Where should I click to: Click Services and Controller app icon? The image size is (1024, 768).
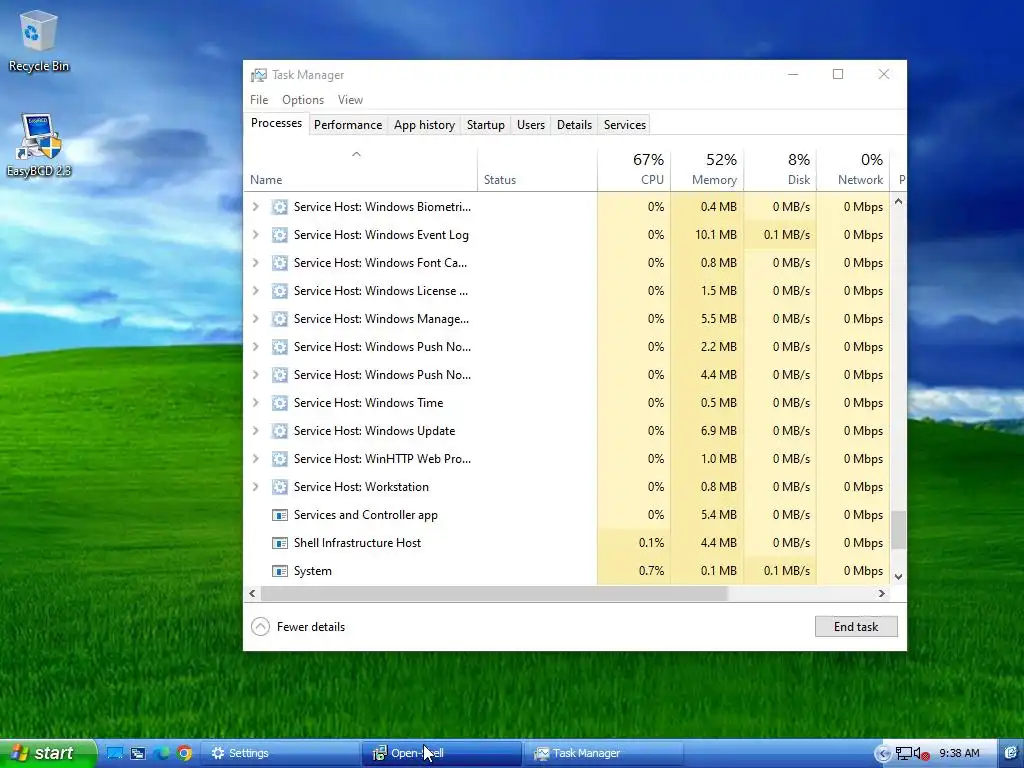pos(280,515)
